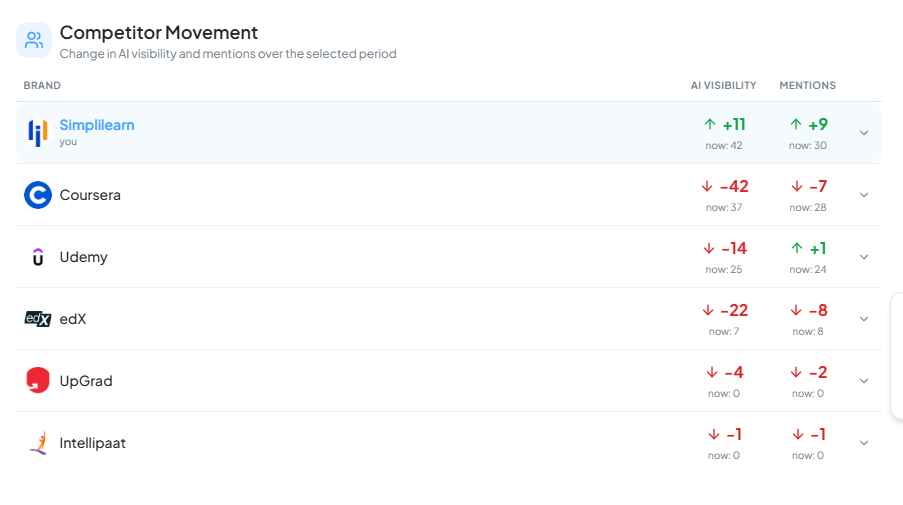The image size is (903, 505).
Task: Click the 'now: 7' visibility text
Action: tap(724, 332)
